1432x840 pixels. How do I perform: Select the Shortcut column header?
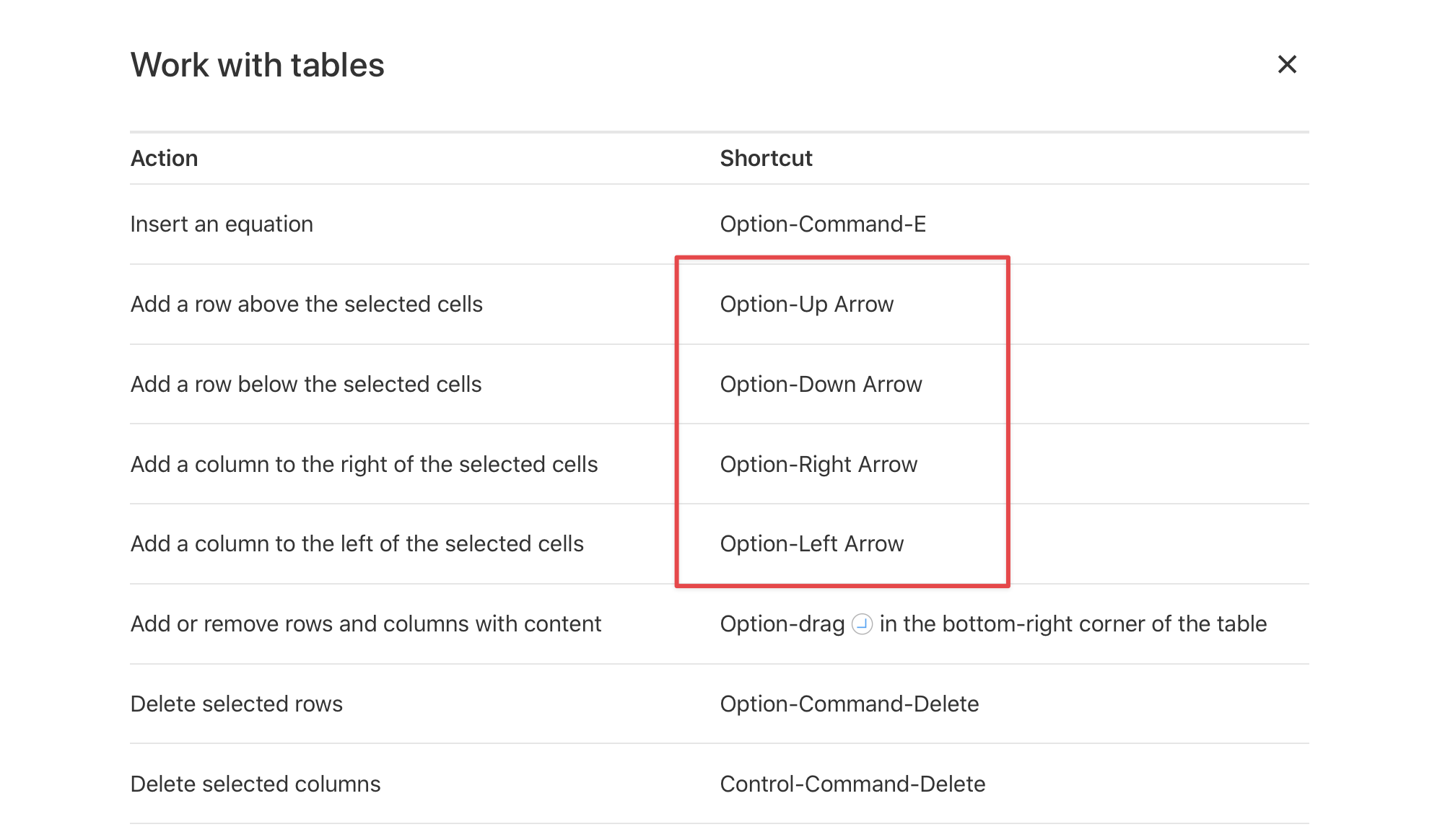coord(766,158)
